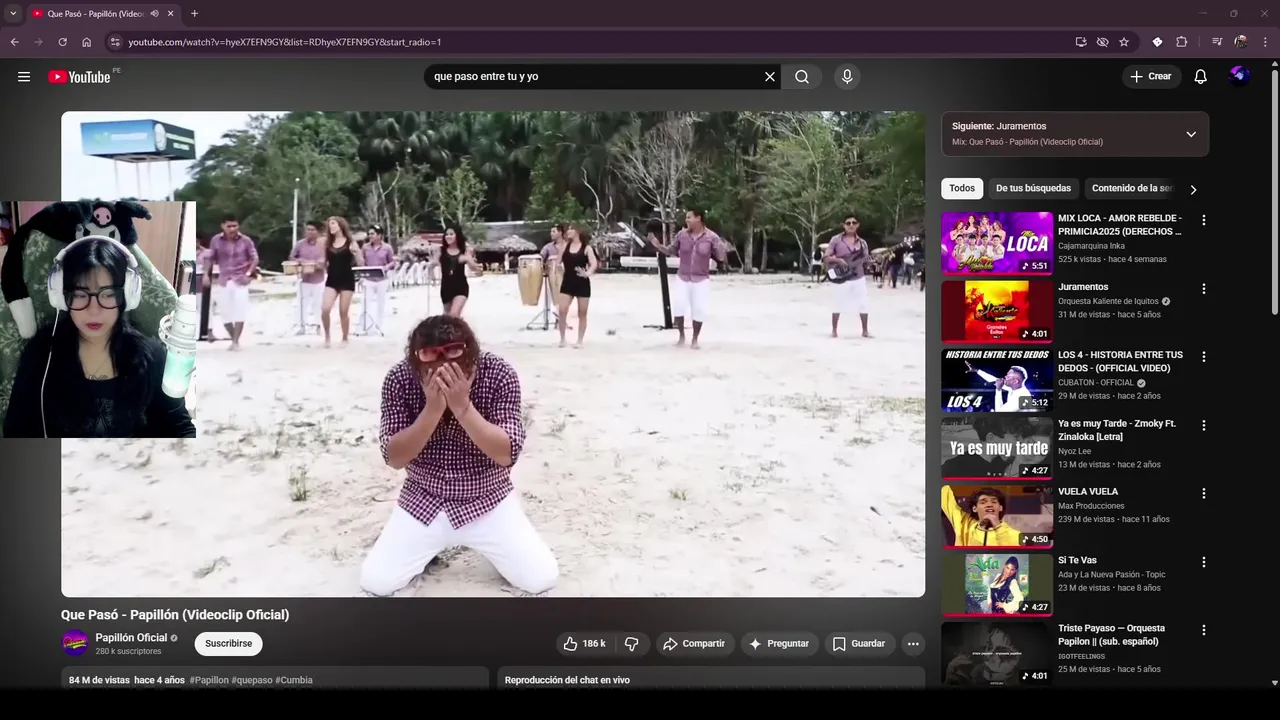Screen dimensions: 1280x720
Task: Open the Cajamarquina Inka channel name
Action: [1091, 246]
